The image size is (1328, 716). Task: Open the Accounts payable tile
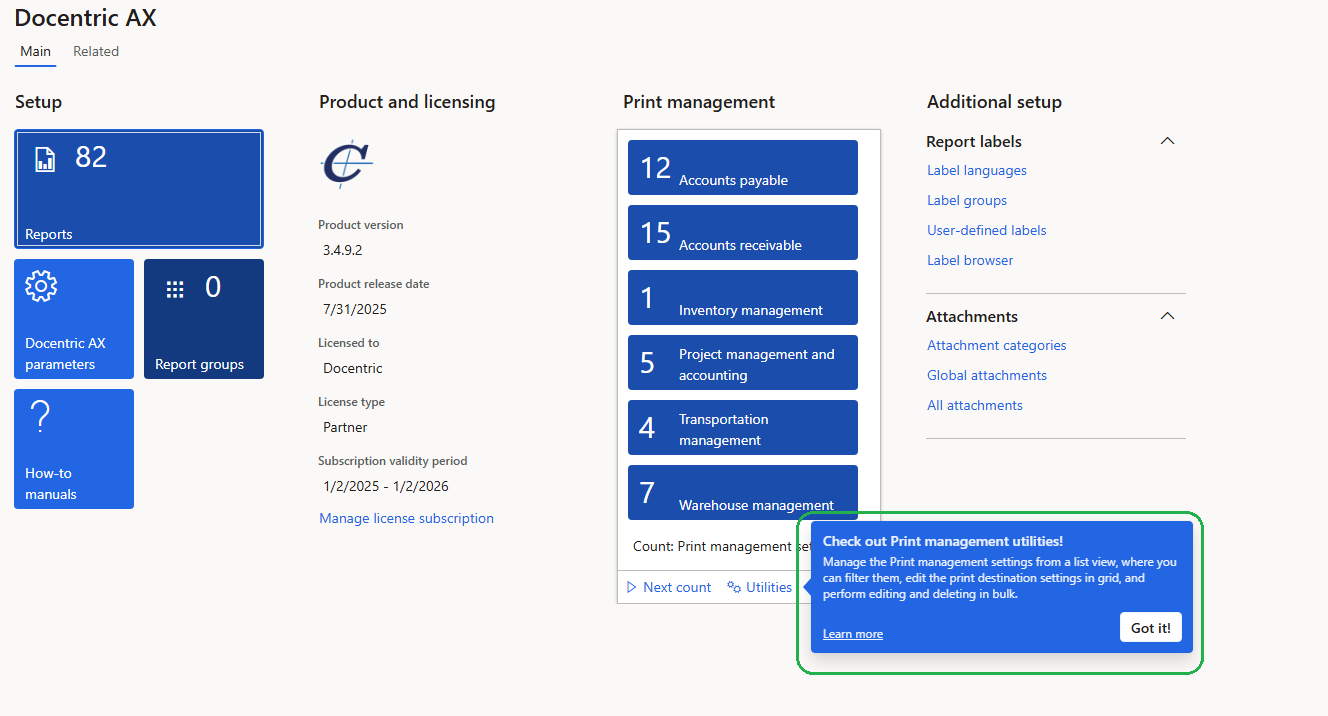[742, 167]
